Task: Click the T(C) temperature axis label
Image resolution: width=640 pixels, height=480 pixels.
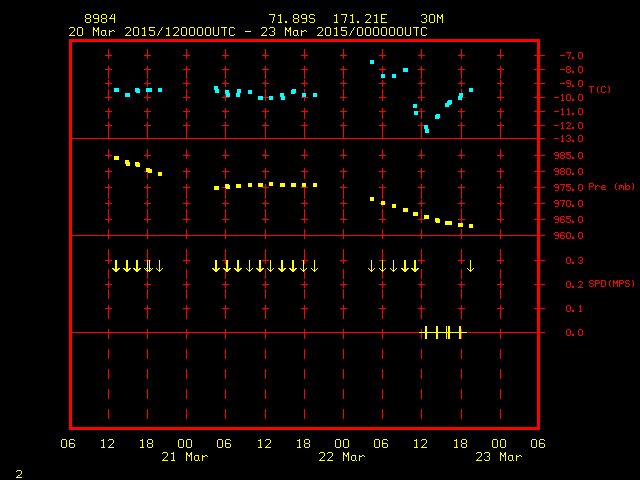Action: pyautogui.click(x=600, y=89)
